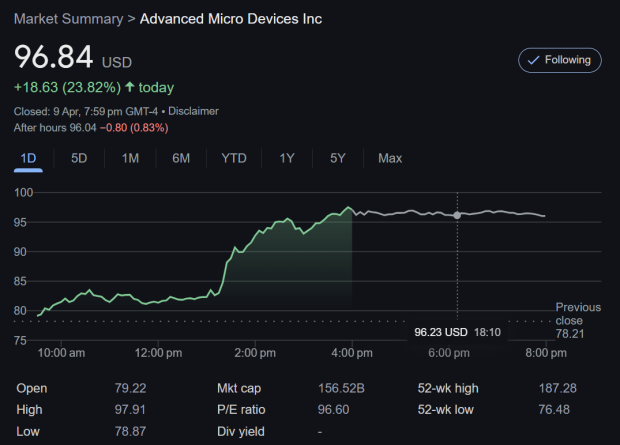
Task: Click the Div yield label
Action: click(241, 432)
